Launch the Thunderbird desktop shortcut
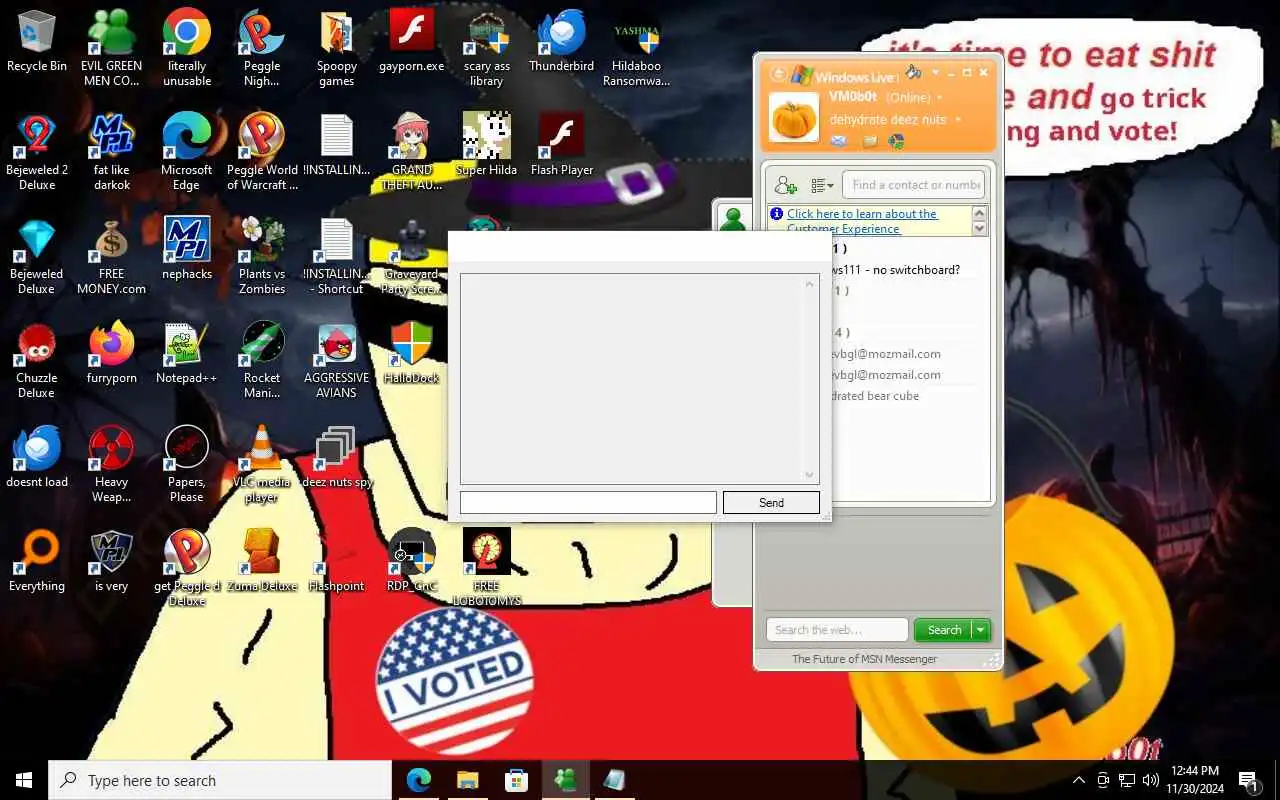 coord(561,42)
